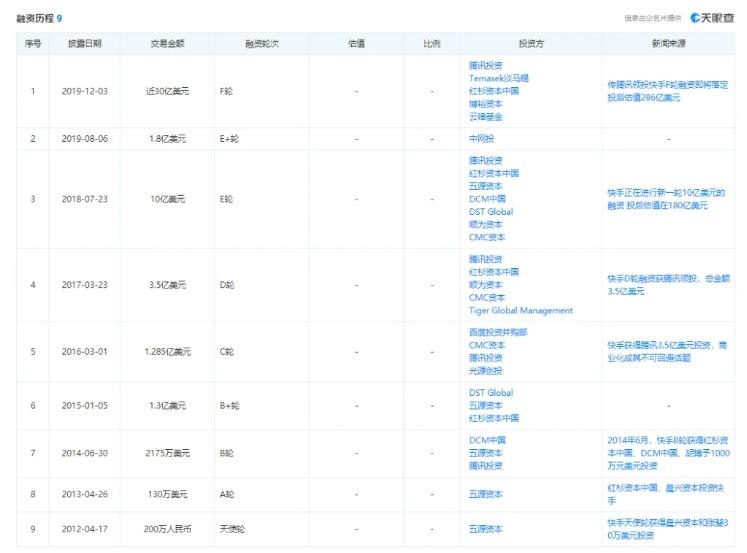Select the date cell 2018-07-23

click(x=84, y=199)
